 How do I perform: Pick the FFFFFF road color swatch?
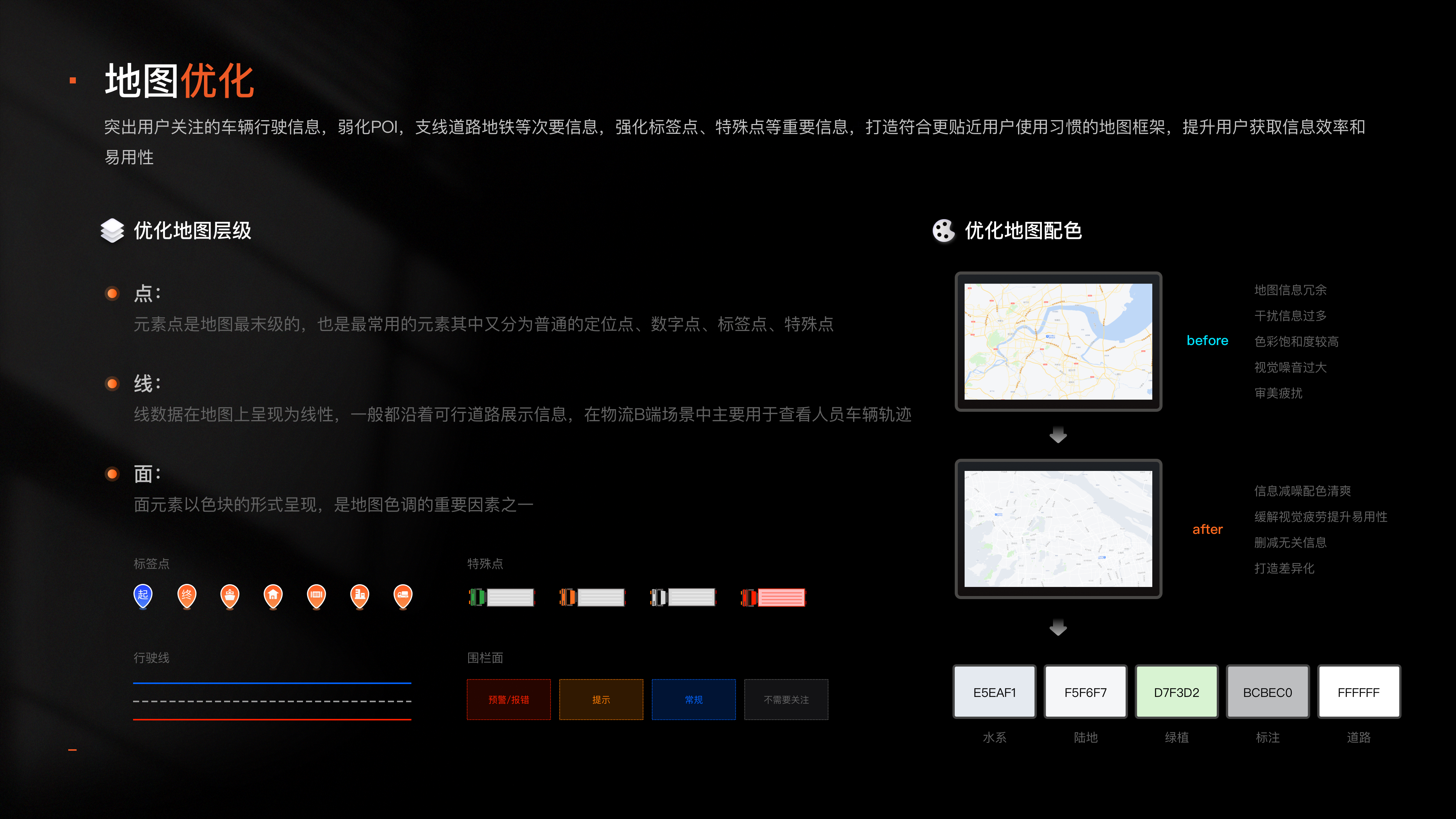click(1359, 692)
